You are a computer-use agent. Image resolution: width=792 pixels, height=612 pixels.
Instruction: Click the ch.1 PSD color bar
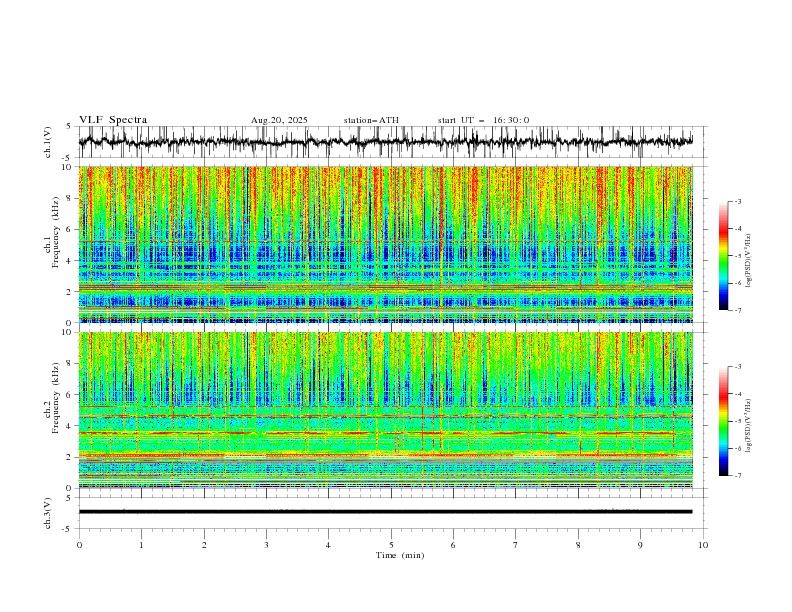coord(723,256)
